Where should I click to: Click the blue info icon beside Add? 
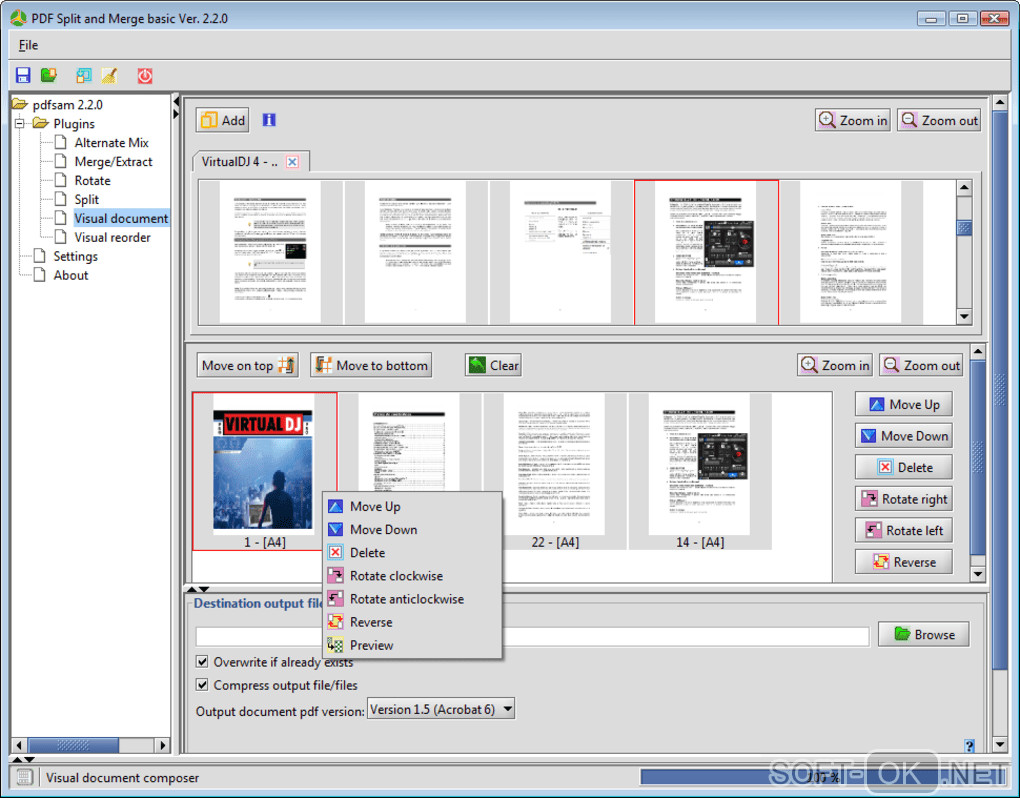point(269,120)
